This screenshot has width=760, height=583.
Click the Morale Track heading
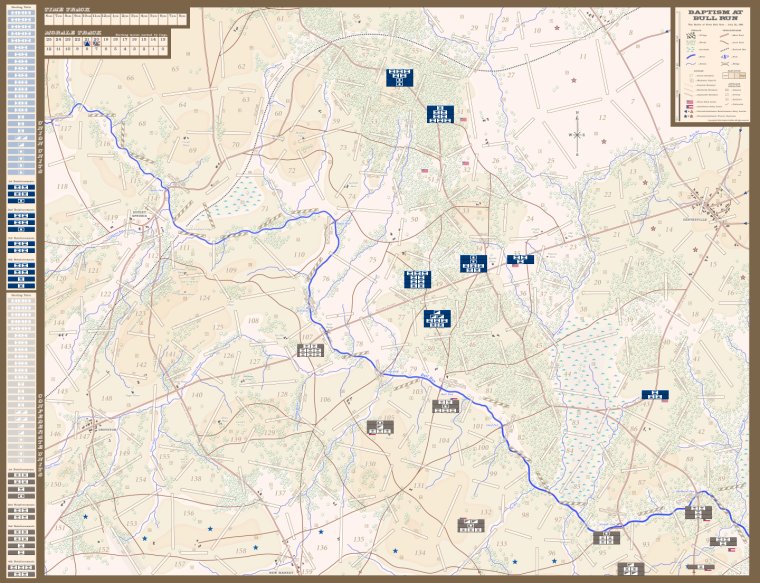(x=73, y=33)
